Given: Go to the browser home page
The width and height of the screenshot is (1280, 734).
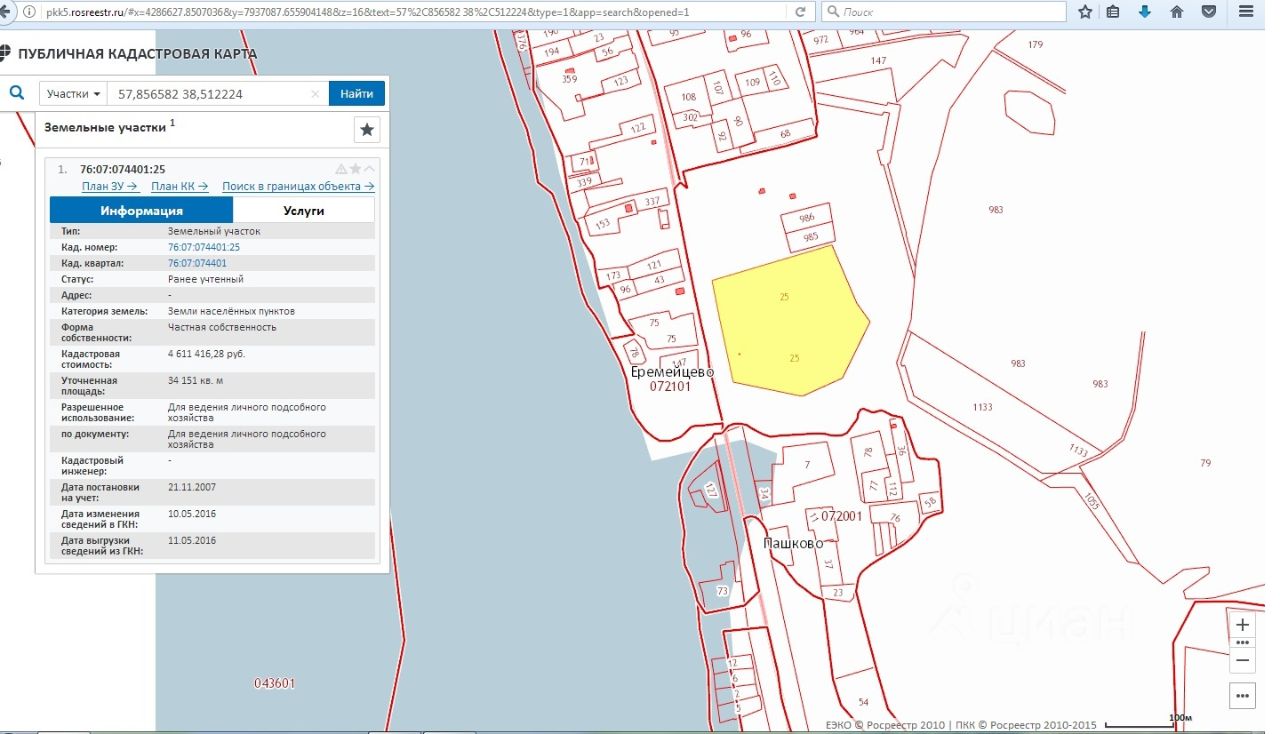Looking at the screenshot, I should point(1177,12).
